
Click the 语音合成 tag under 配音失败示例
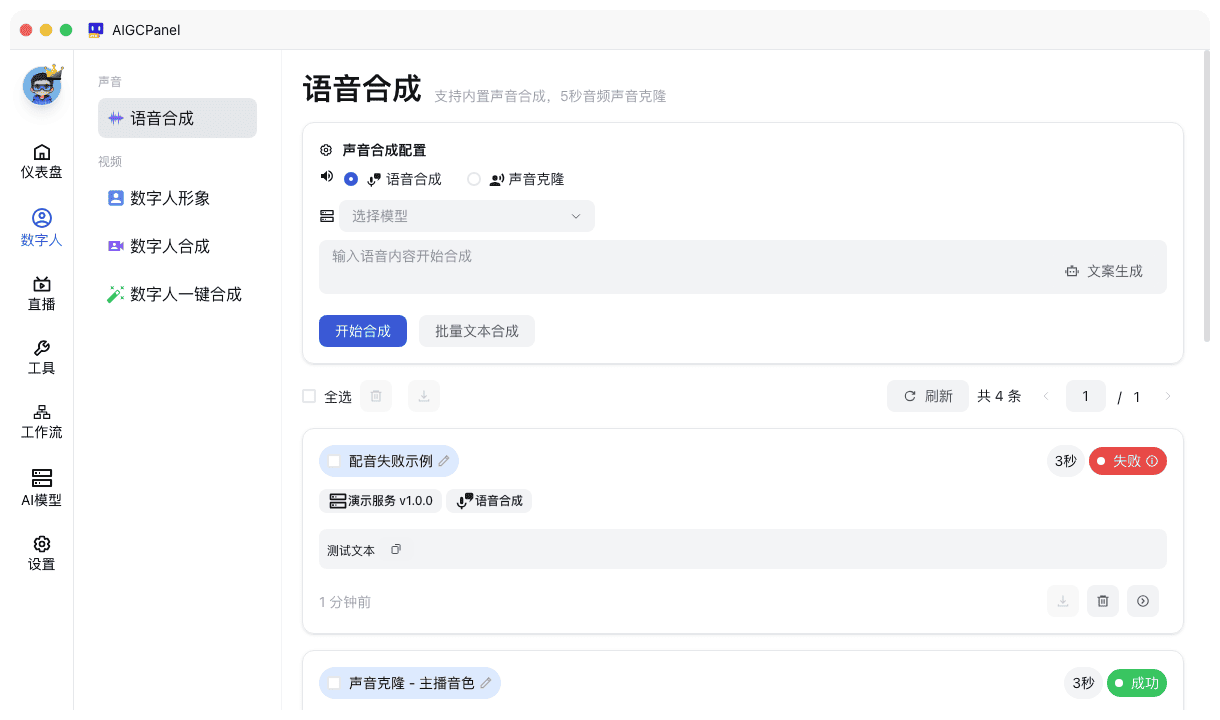coord(489,501)
